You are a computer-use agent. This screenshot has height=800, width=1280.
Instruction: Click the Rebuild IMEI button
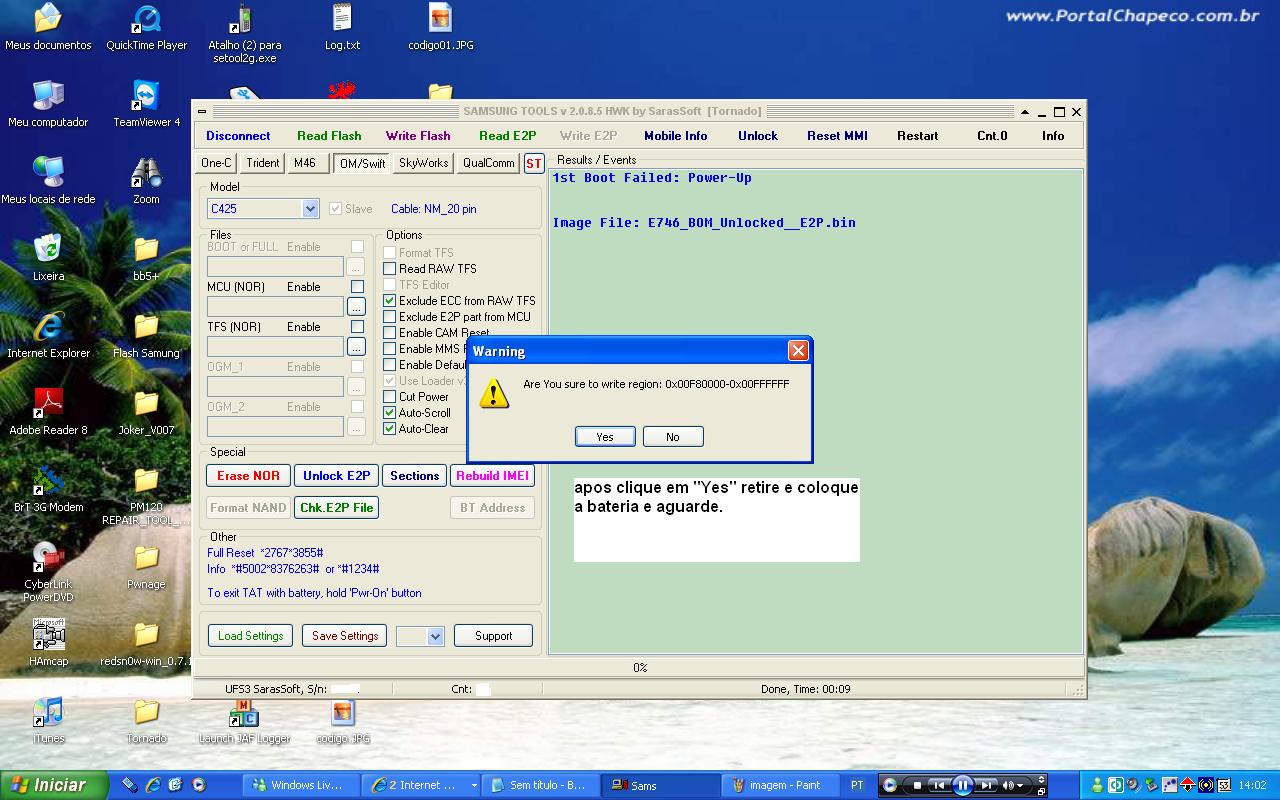[x=492, y=476]
